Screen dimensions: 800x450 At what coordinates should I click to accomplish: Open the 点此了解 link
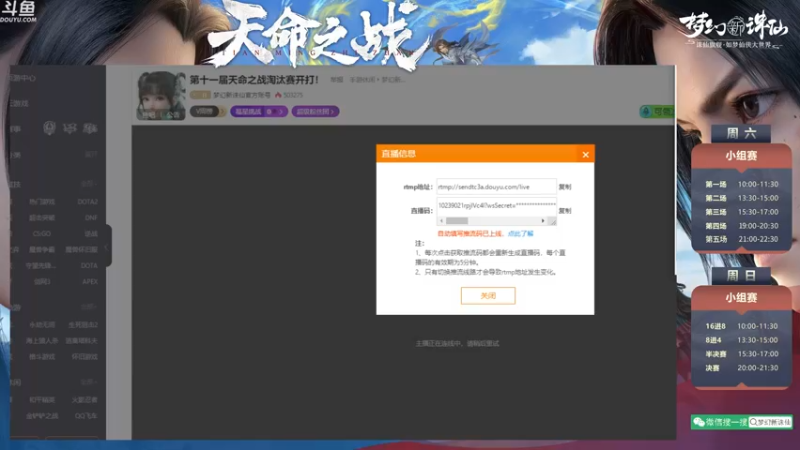click(x=520, y=234)
